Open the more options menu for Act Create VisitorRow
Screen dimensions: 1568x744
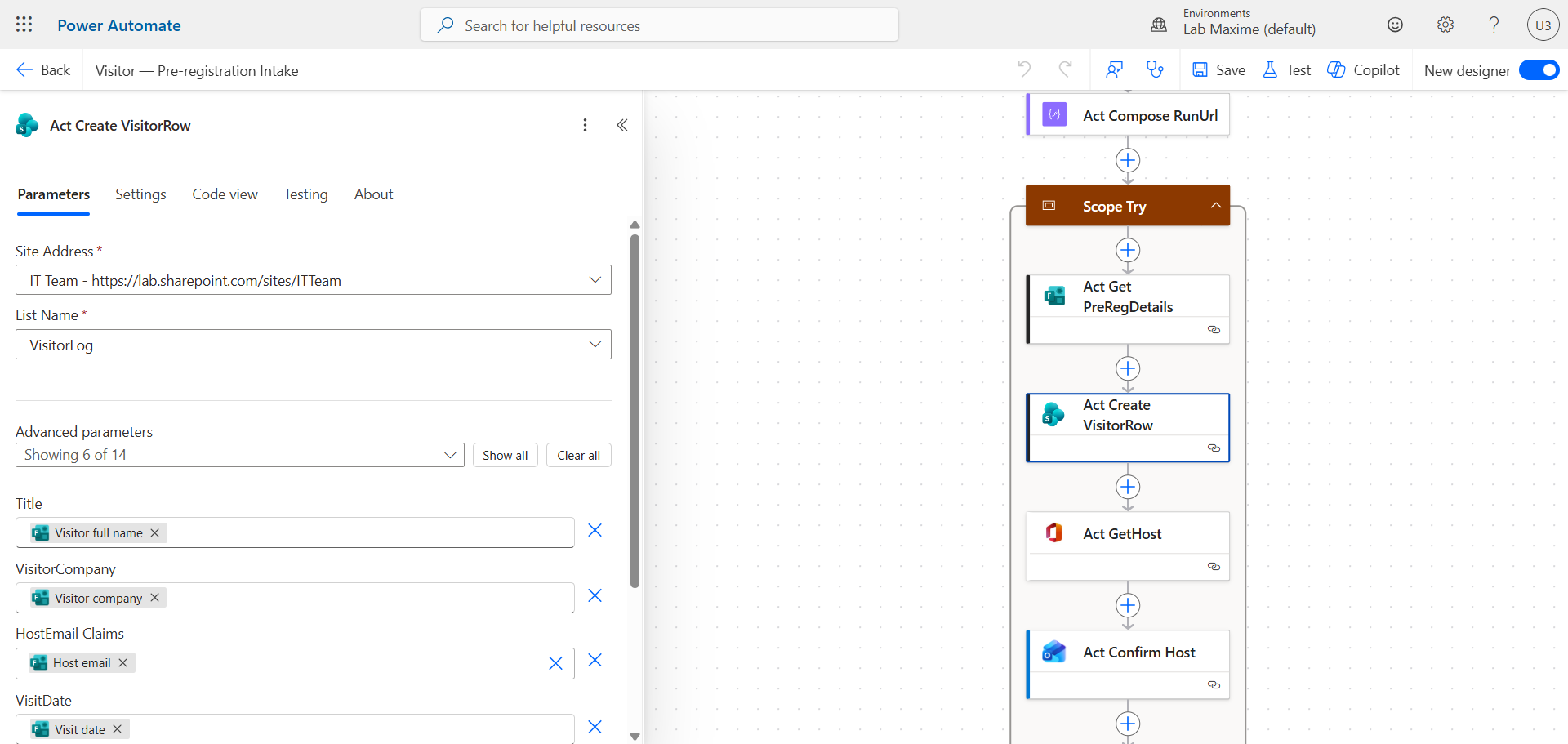(x=585, y=125)
